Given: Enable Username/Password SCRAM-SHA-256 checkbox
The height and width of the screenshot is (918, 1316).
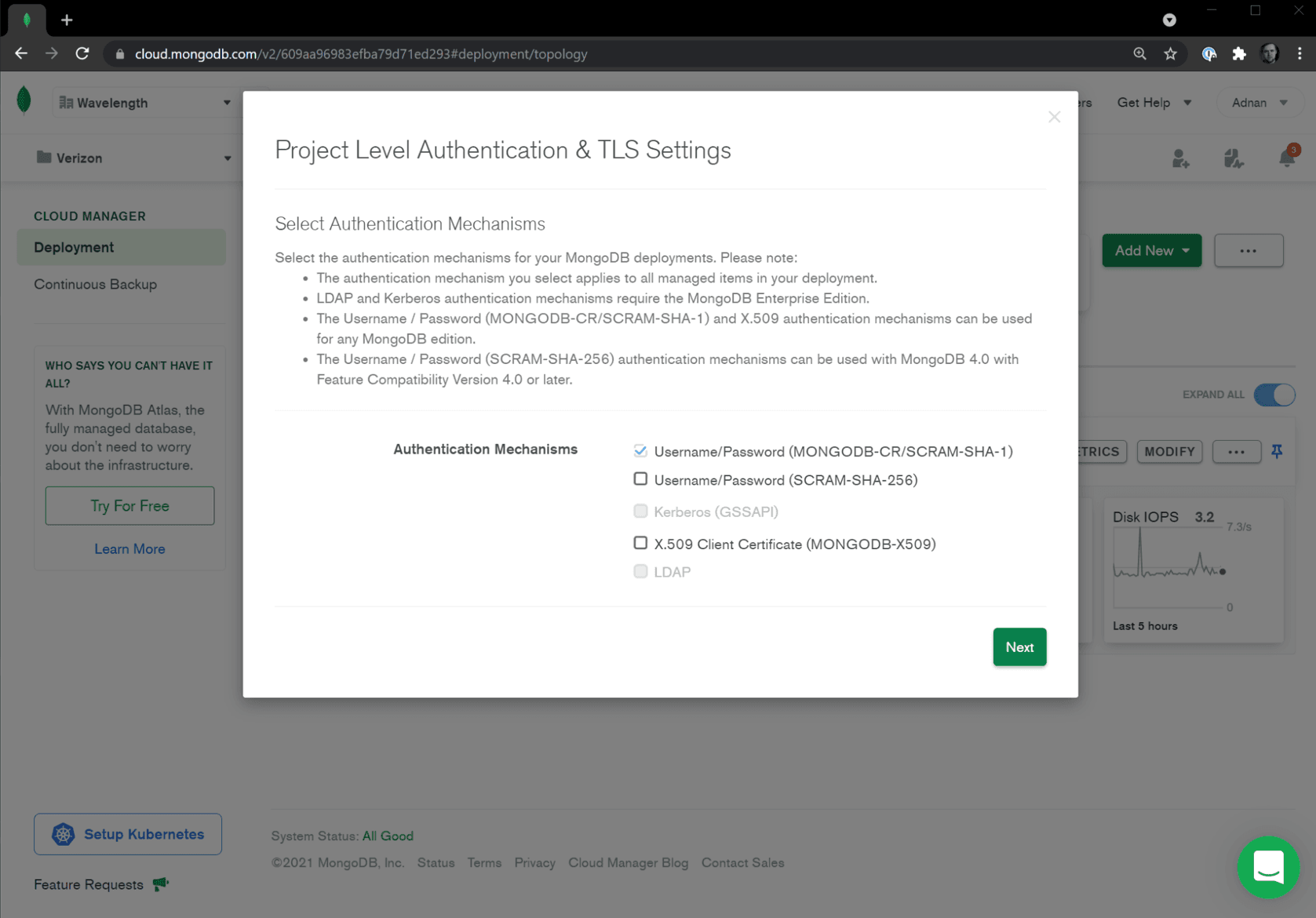Looking at the screenshot, I should pos(640,479).
